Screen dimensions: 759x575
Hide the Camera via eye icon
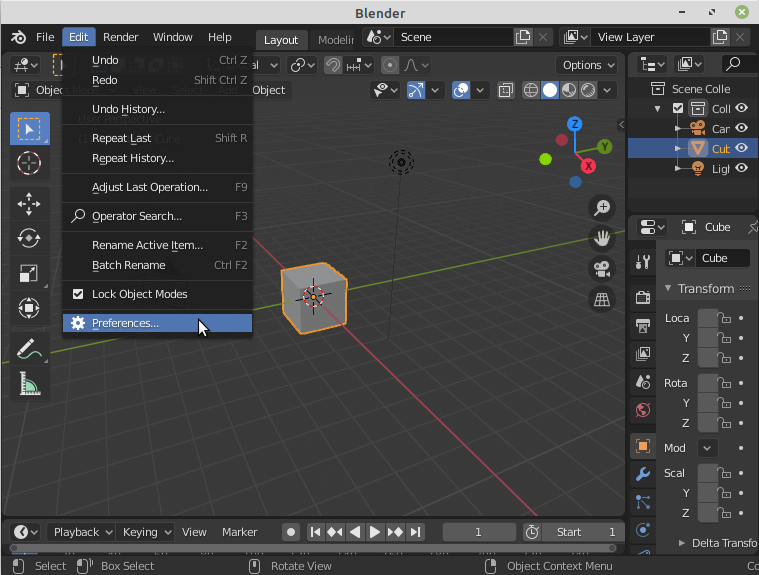pyautogui.click(x=742, y=128)
